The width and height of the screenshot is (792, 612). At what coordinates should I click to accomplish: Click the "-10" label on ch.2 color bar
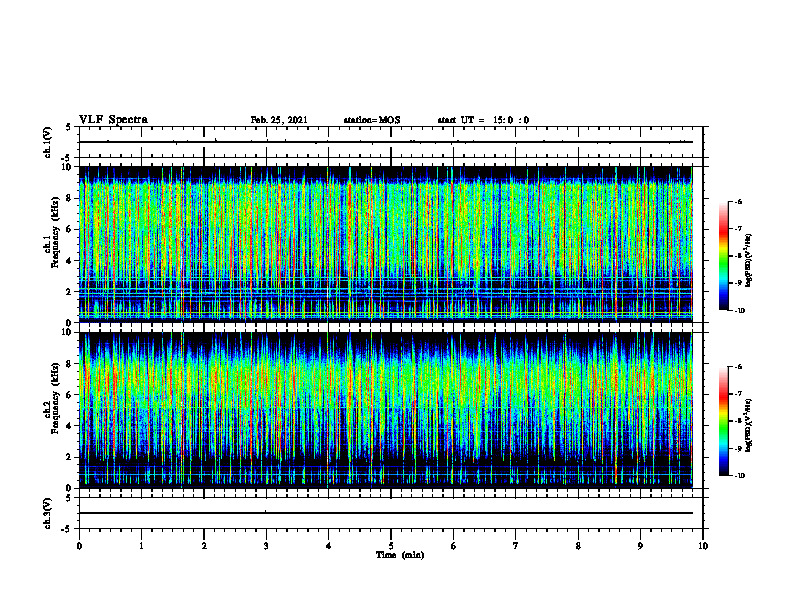pos(739,476)
